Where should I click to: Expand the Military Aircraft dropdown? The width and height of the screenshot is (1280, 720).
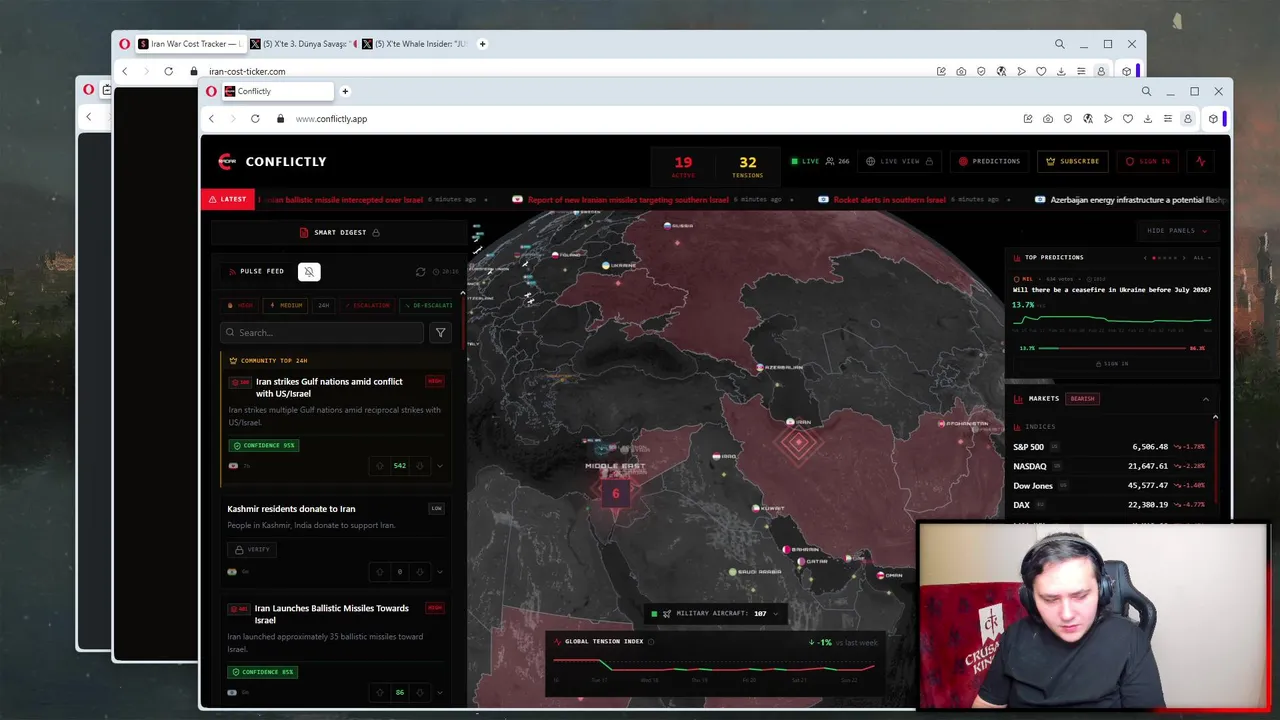[x=775, y=613]
